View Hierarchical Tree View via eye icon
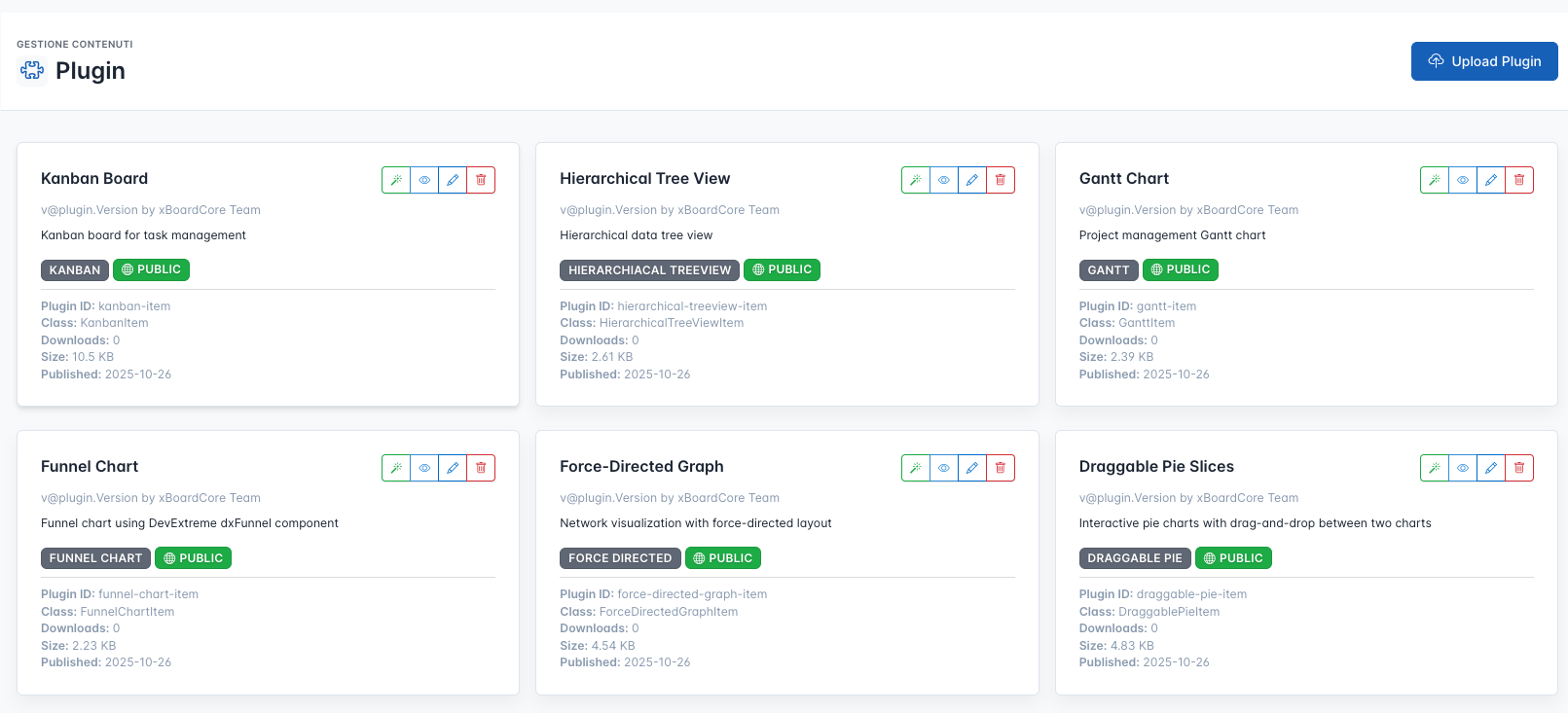 [944, 180]
